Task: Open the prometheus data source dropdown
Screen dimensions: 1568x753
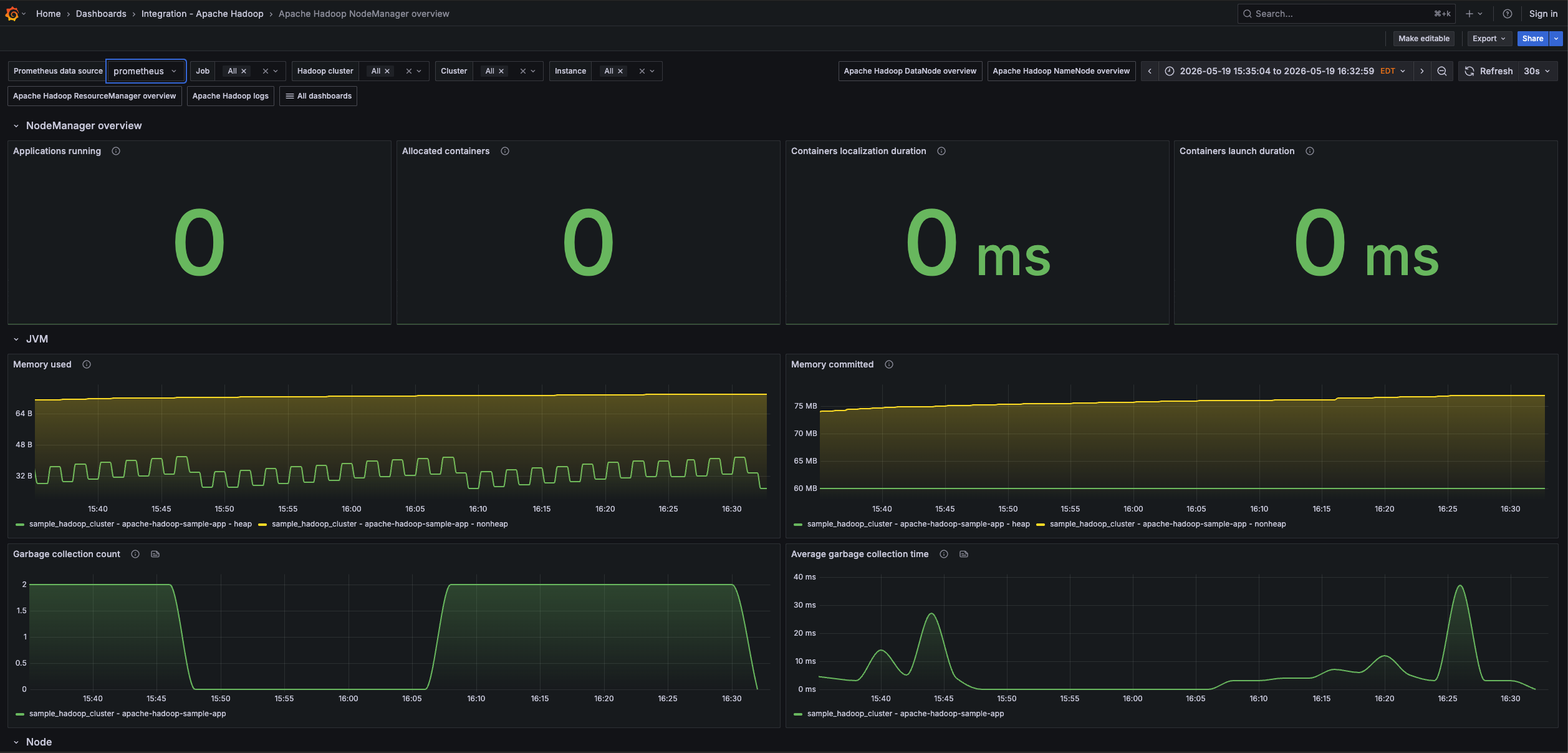Action: pyautogui.click(x=146, y=71)
